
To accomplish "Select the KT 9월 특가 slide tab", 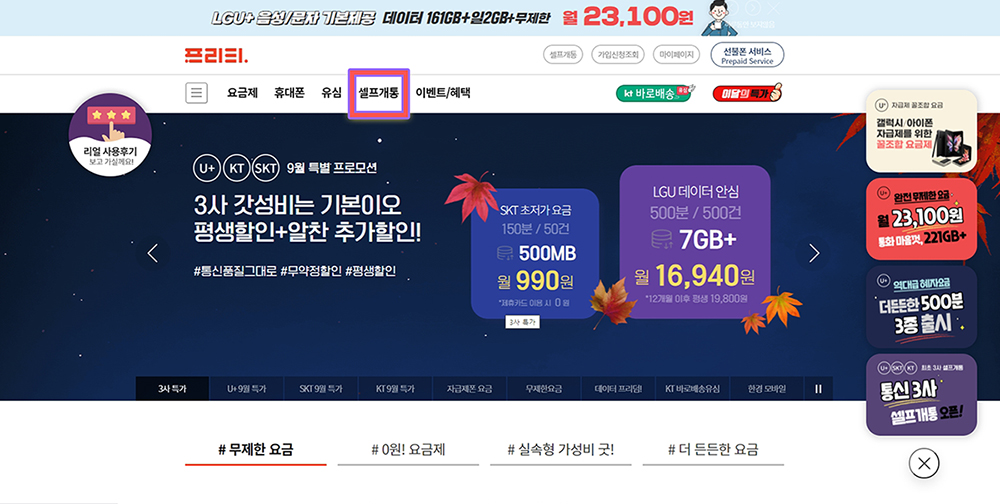I will (395, 389).
